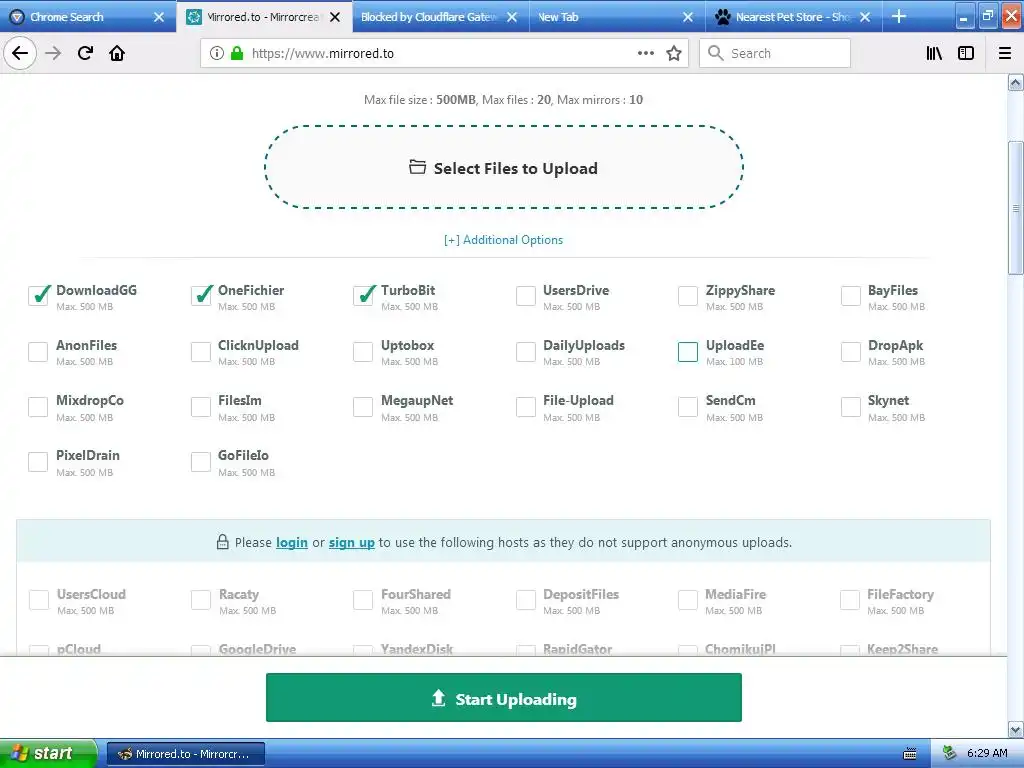Viewport: 1024px width, 768px height.
Task: Click the network tray icon beside clock
Action: pos(950,754)
